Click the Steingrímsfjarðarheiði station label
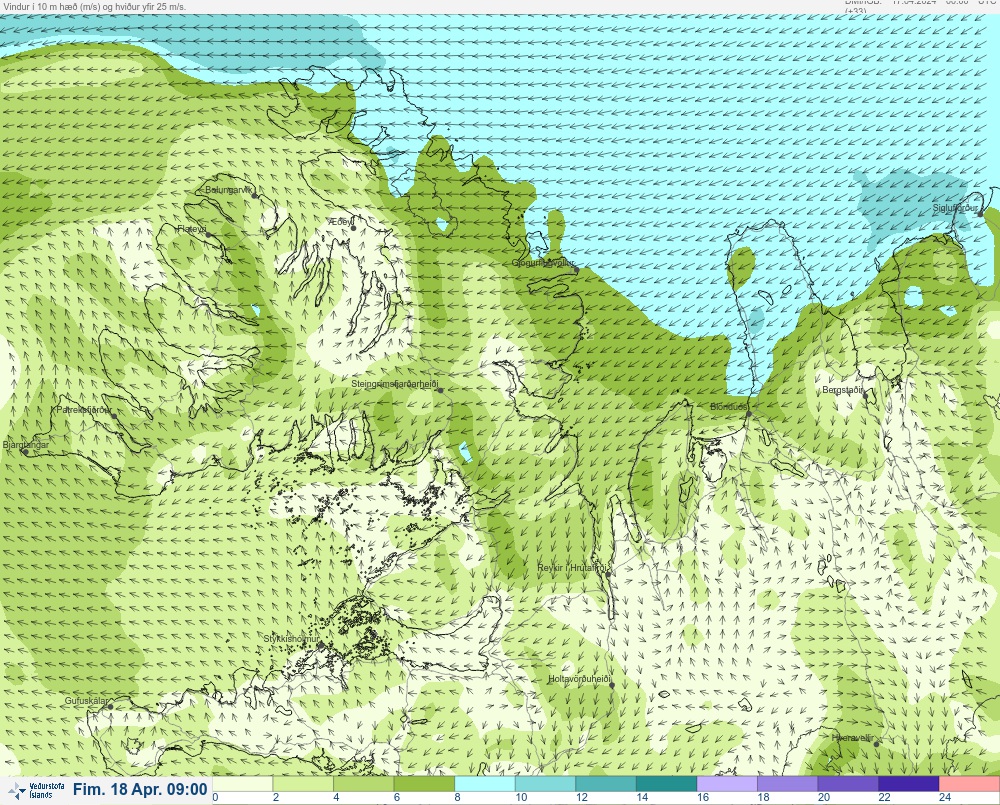 tap(395, 384)
